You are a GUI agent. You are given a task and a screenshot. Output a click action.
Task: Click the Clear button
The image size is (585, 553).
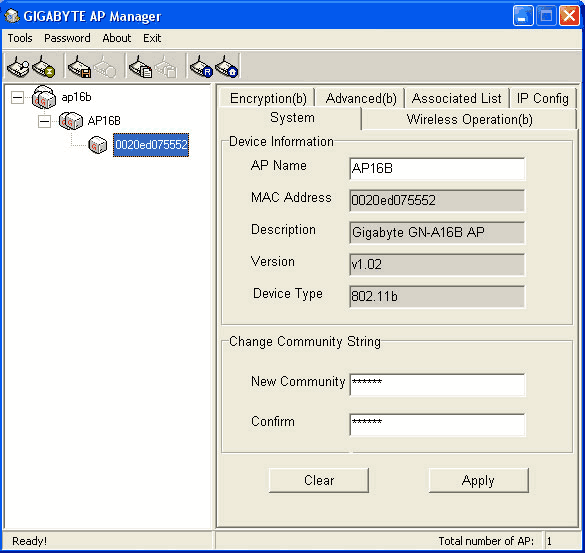click(319, 480)
